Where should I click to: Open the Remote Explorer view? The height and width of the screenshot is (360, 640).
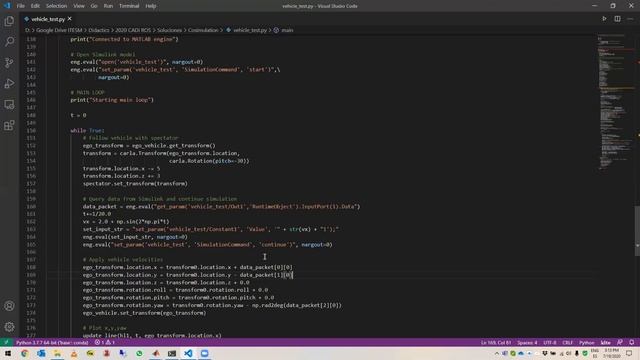click(x=9, y=104)
